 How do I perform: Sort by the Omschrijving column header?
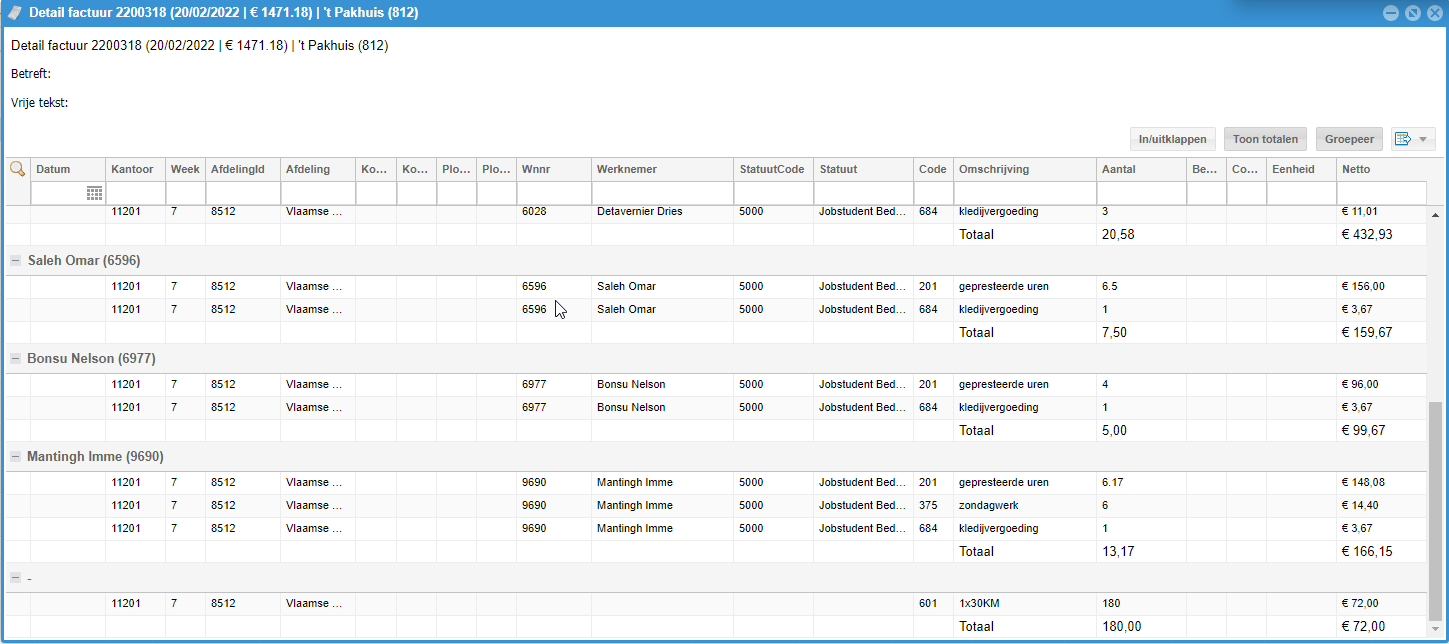point(1025,169)
